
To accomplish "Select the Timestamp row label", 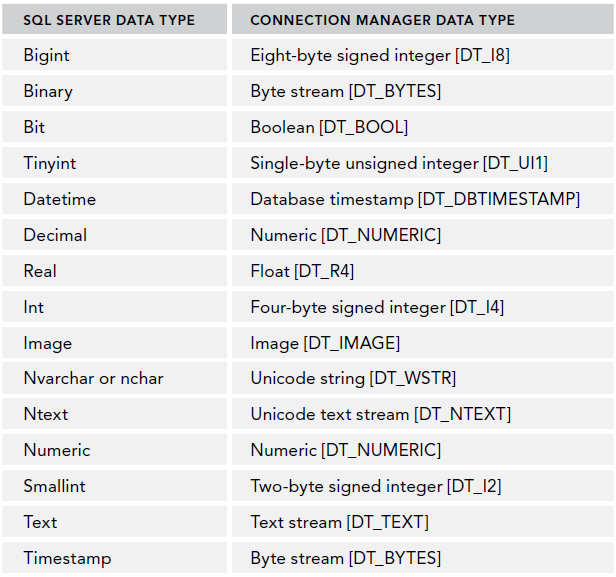I will 67,558.
